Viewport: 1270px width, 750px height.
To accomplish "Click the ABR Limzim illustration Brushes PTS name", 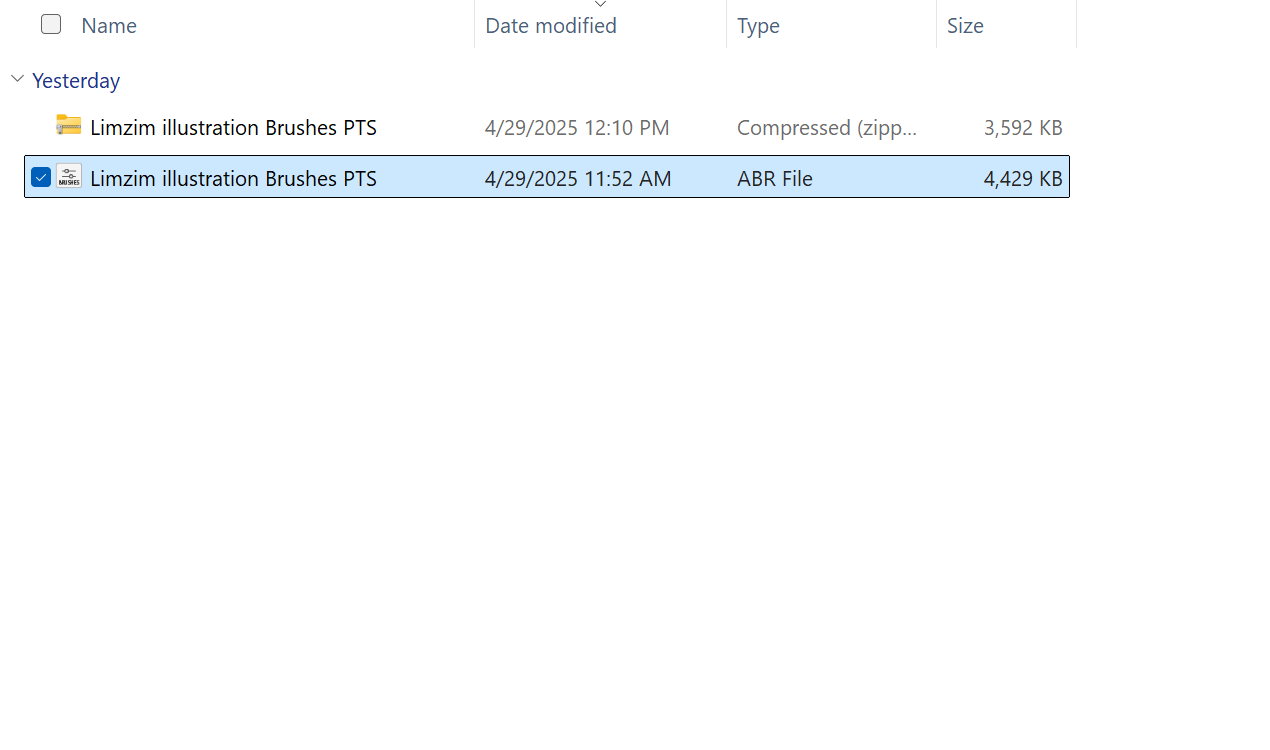I will (233, 178).
